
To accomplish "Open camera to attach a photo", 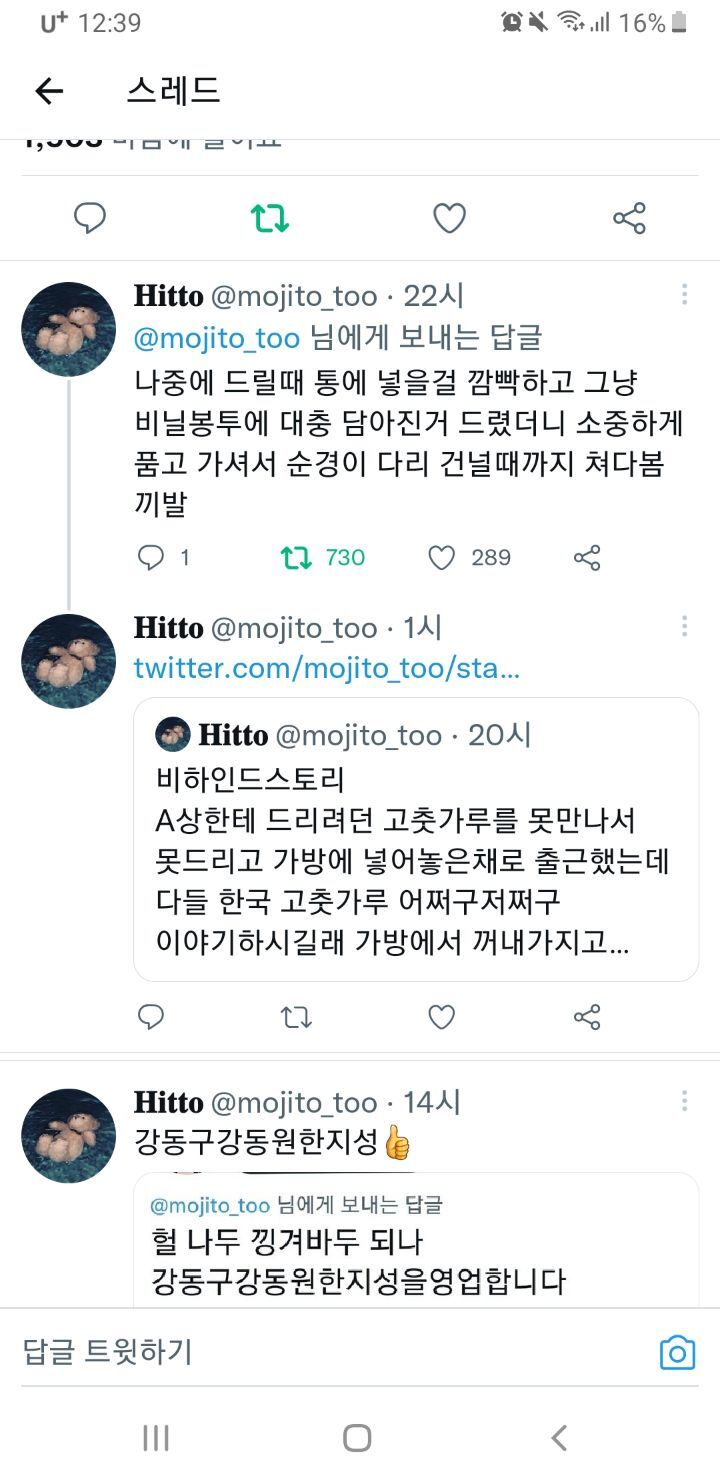I will point(677,1352).
